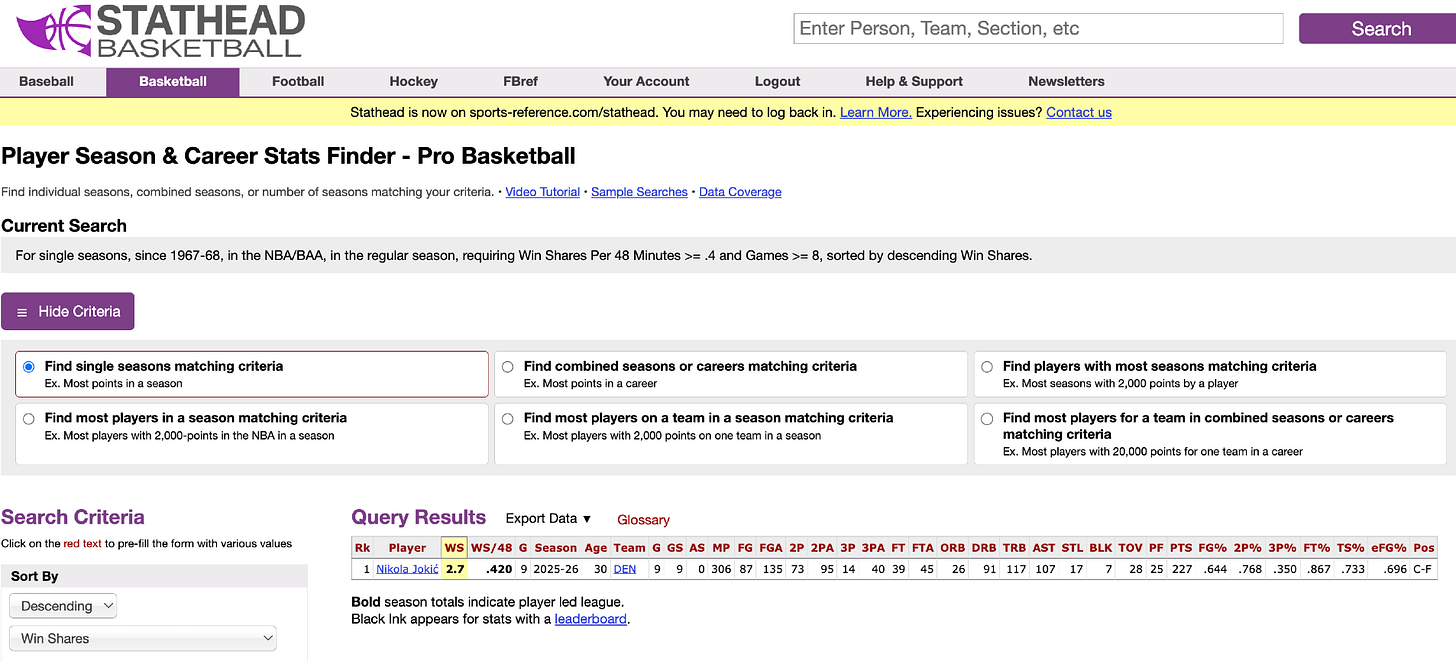Follow the Learn More link in banner
The height and width of the screenshot is (662, 1456).
875,112
